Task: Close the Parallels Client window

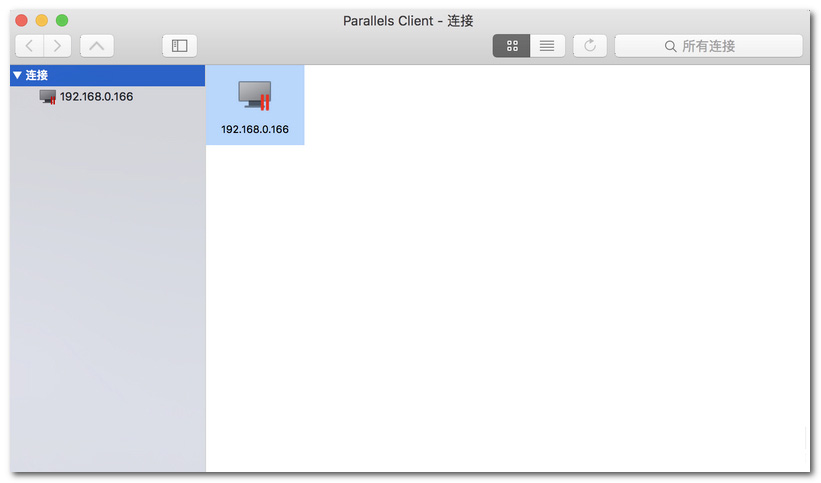Action: point(21,20)
